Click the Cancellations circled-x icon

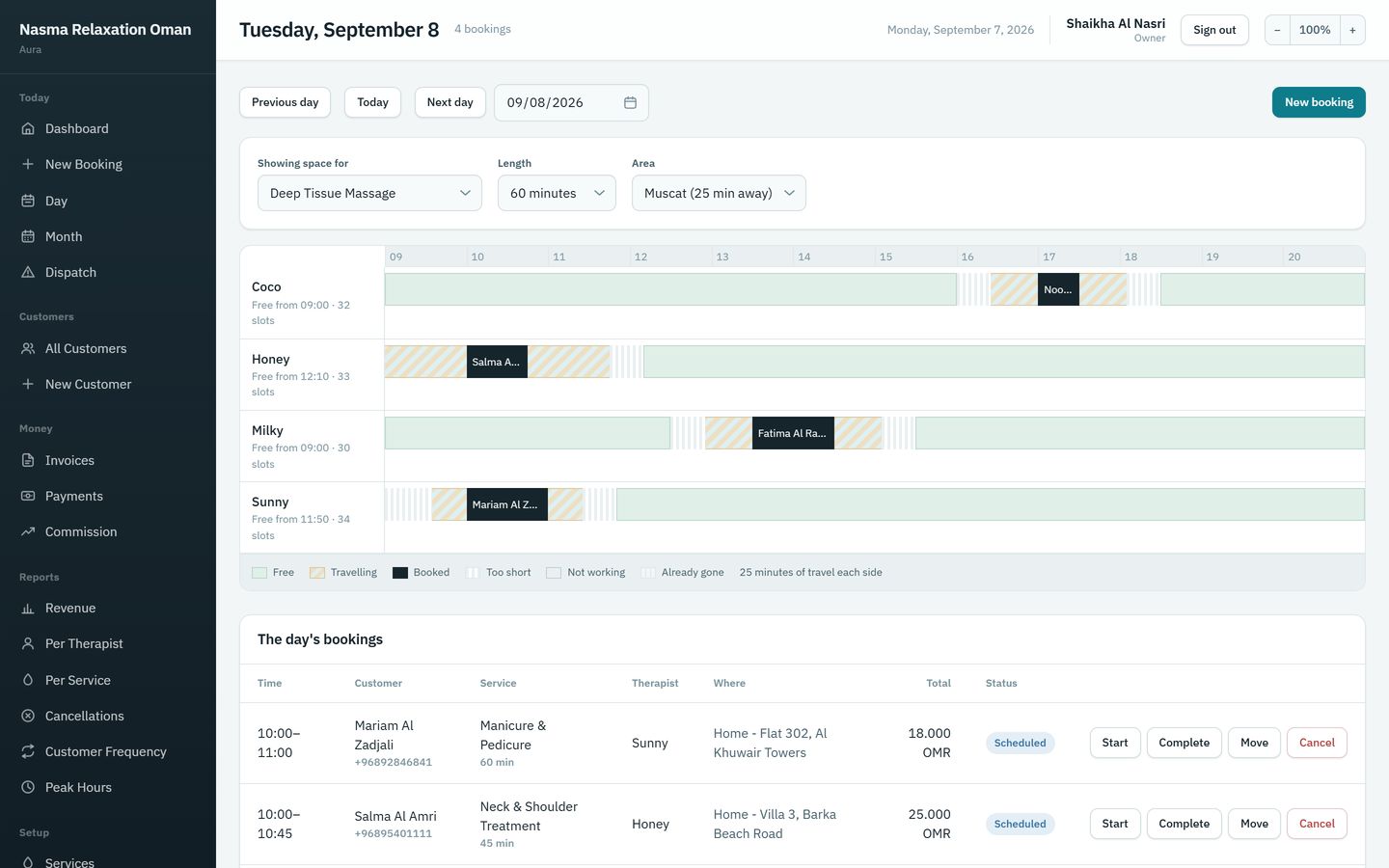(x=28, y=716)
